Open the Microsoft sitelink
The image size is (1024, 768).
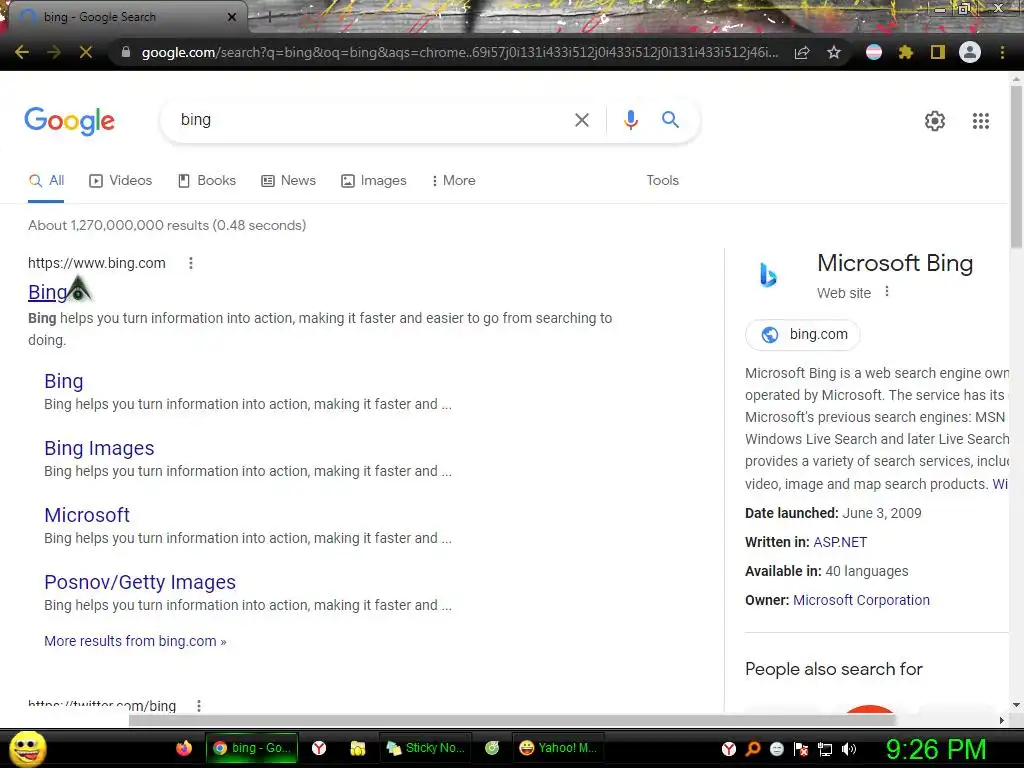(x=87, y=515)
